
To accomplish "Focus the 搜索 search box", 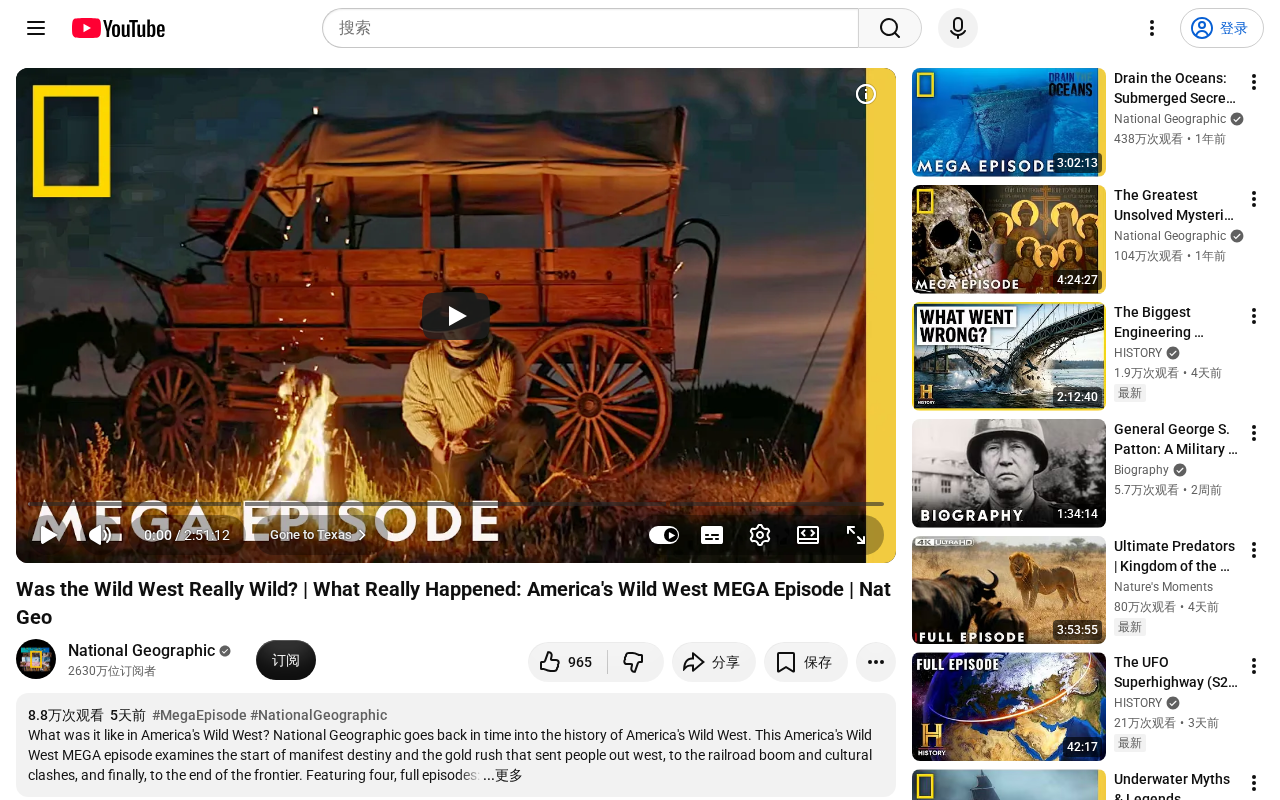I will coord(590,28).
